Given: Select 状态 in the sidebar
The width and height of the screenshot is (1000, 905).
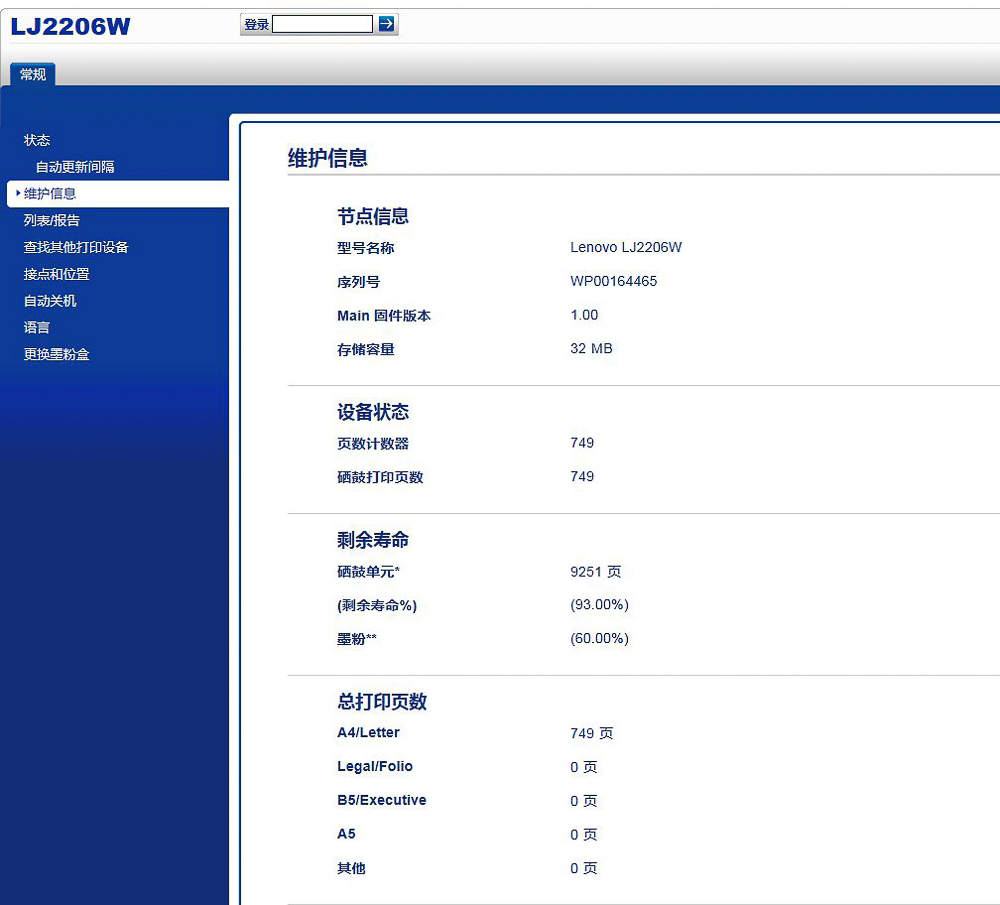Looking at the screenshot, I should (x=37, y=140).
